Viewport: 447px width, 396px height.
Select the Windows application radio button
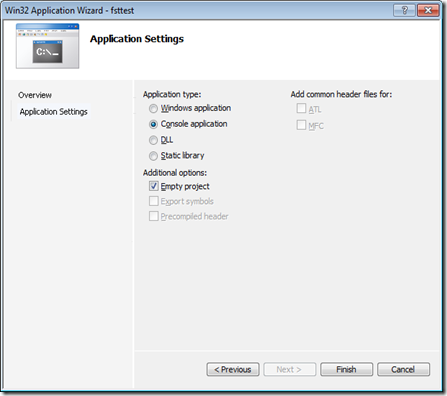[x=153, y=109]
